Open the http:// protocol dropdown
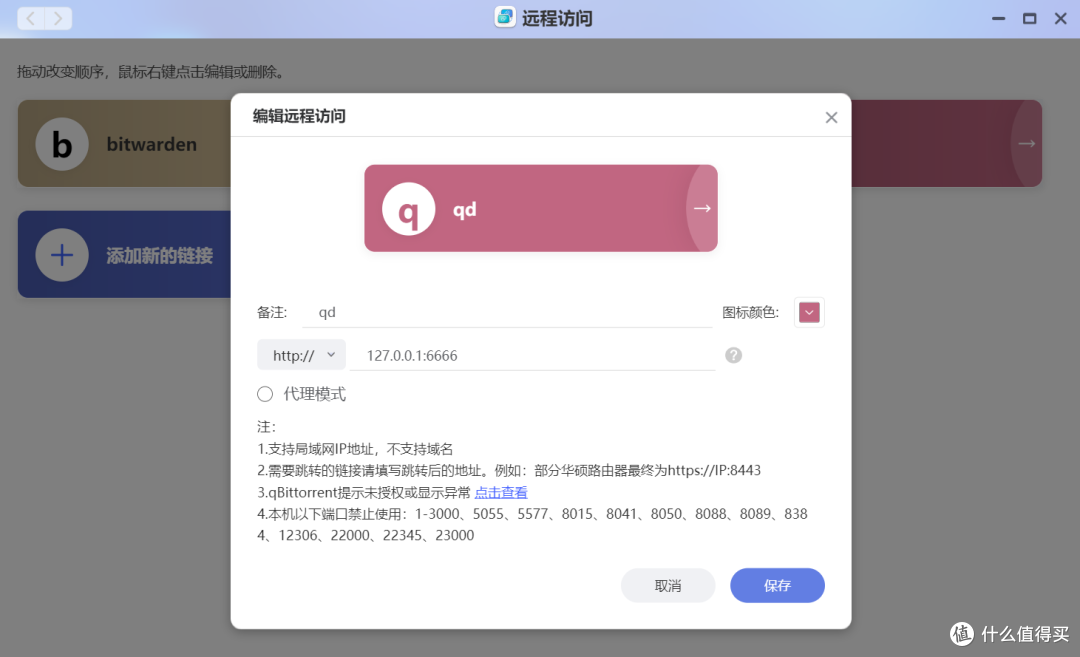The width and height of the screenshot is (1080, 657). click(302, 355)
